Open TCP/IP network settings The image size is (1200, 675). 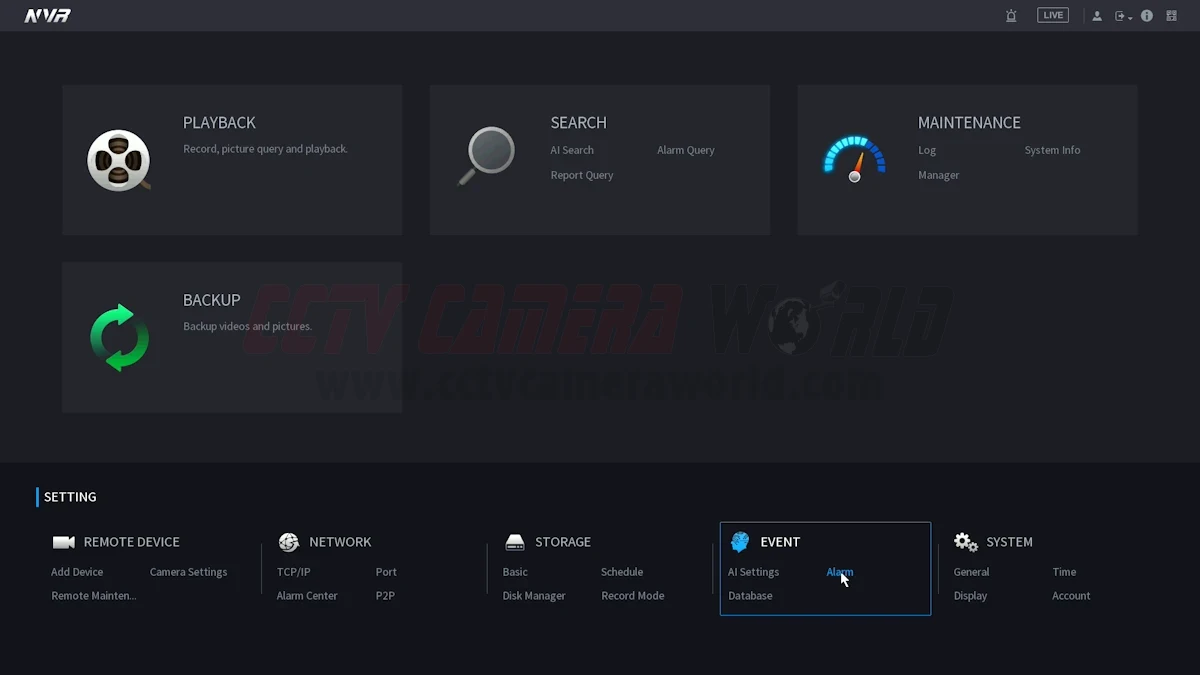point(293,572)
